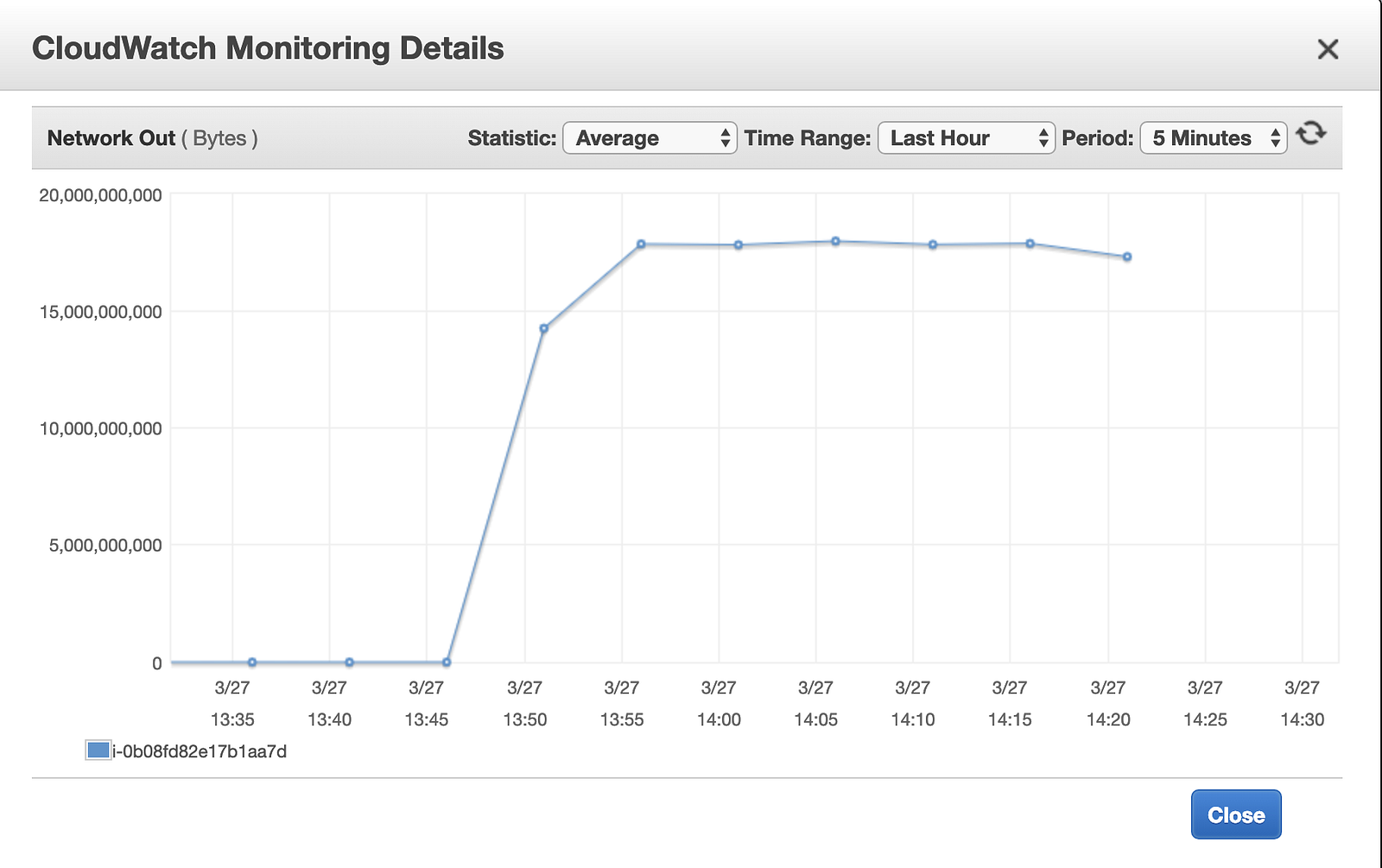Screen dimensions: 1382x868
Task: Click the 14:25 time axis label
Action: point(1205,719)
